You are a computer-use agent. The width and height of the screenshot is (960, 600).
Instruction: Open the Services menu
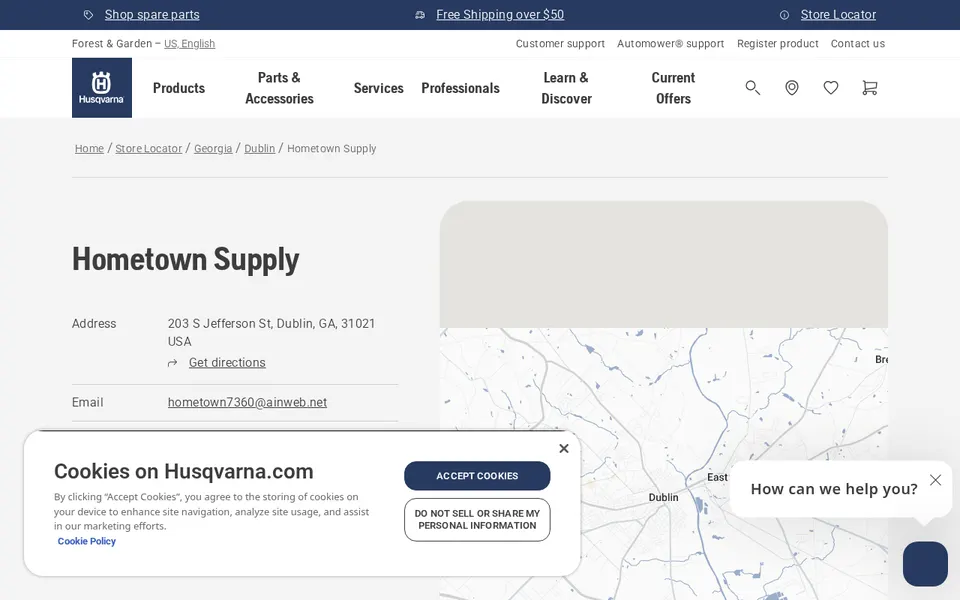tap(378, 88)
